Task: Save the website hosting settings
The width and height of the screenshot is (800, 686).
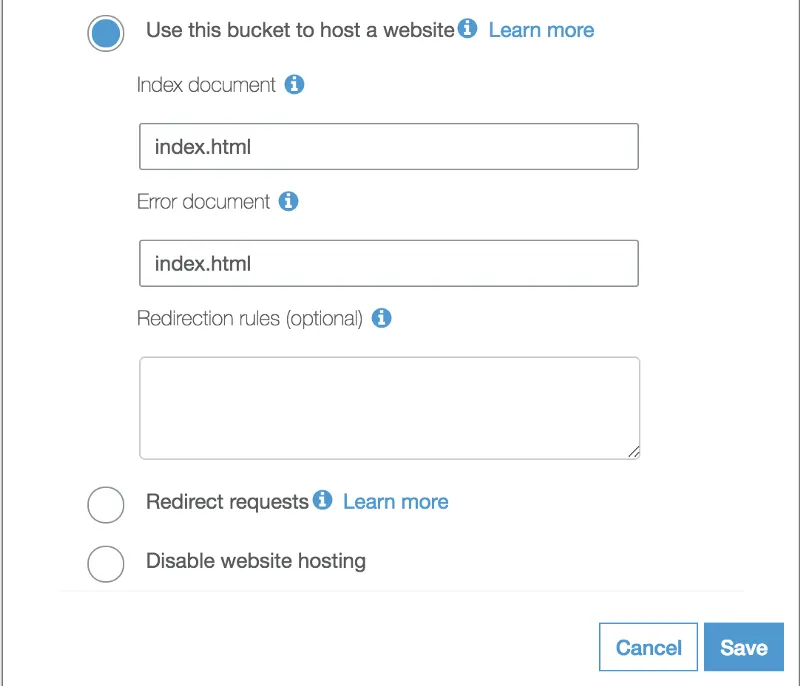Action: pos(744,647)
